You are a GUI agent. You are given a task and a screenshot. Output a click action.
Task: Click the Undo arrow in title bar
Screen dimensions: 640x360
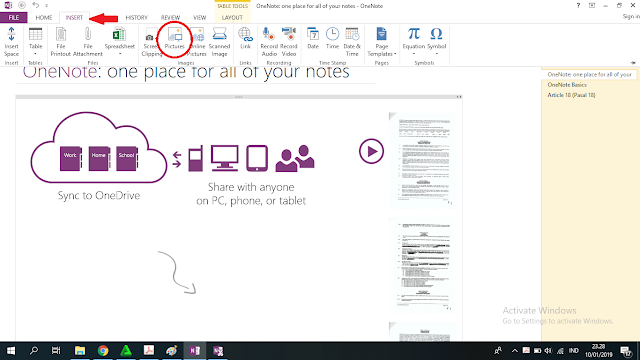(x=36, y=5)
